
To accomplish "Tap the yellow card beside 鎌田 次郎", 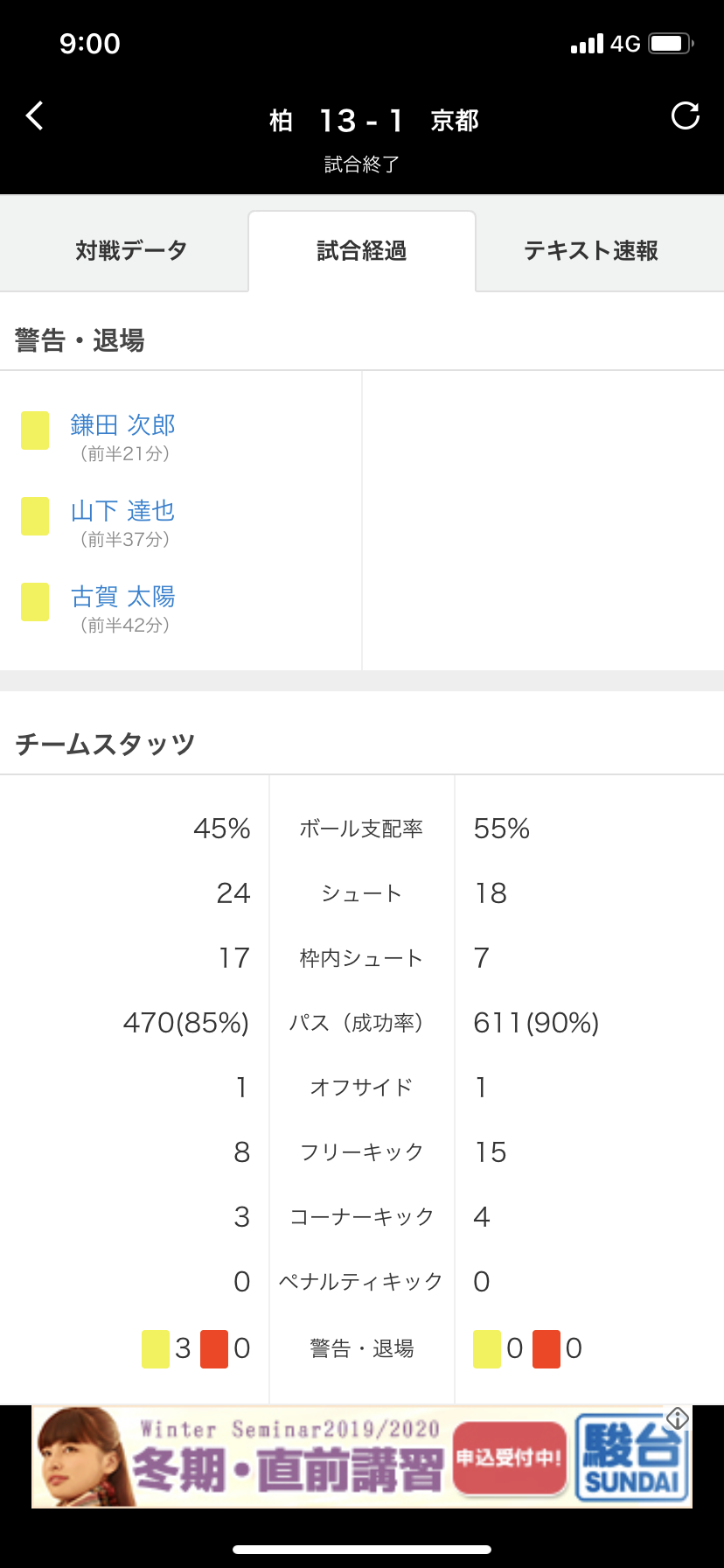I will pos(35,430).
